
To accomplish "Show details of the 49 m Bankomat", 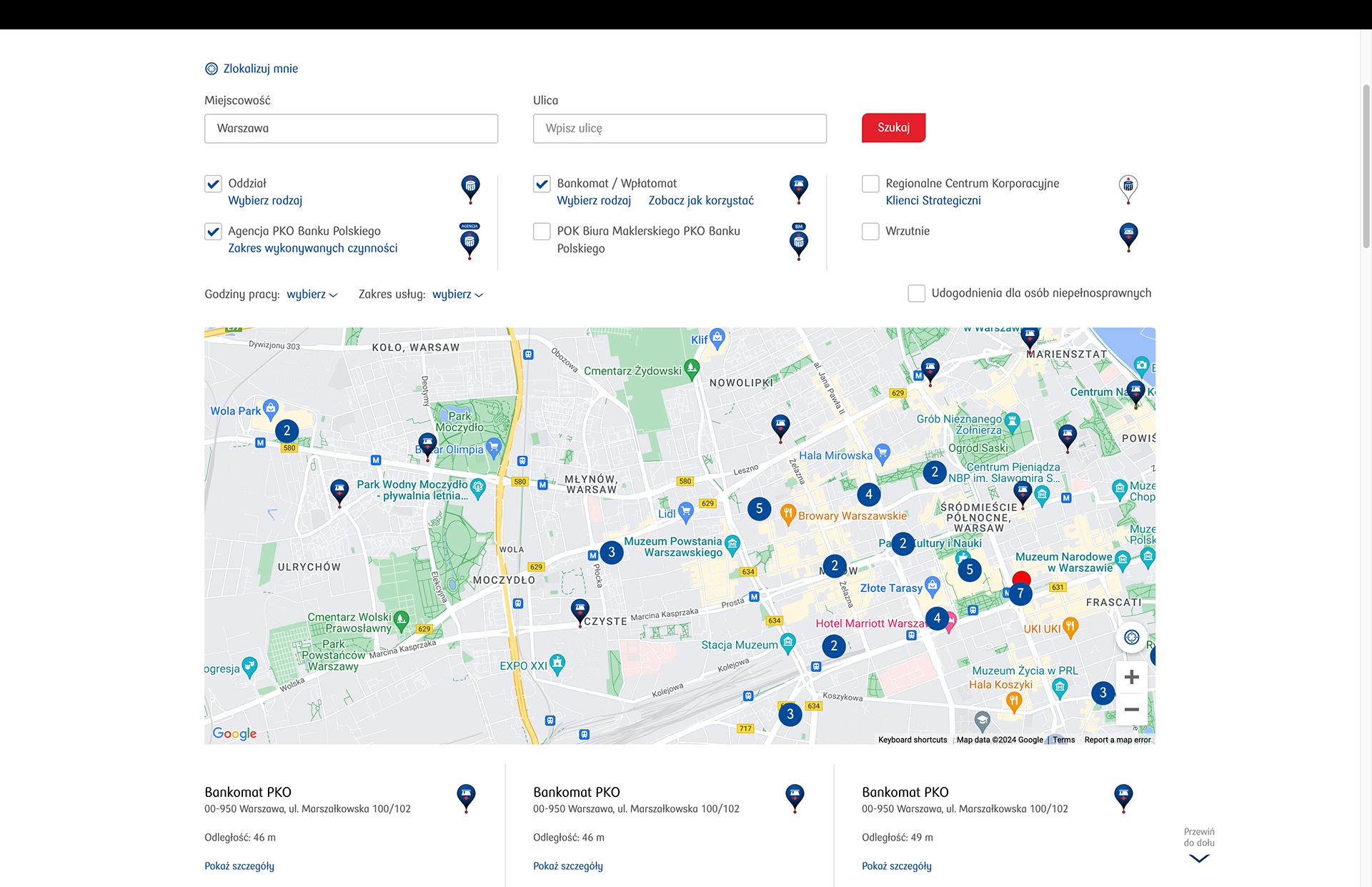I will pyautogui.click(x=897, y=866).
